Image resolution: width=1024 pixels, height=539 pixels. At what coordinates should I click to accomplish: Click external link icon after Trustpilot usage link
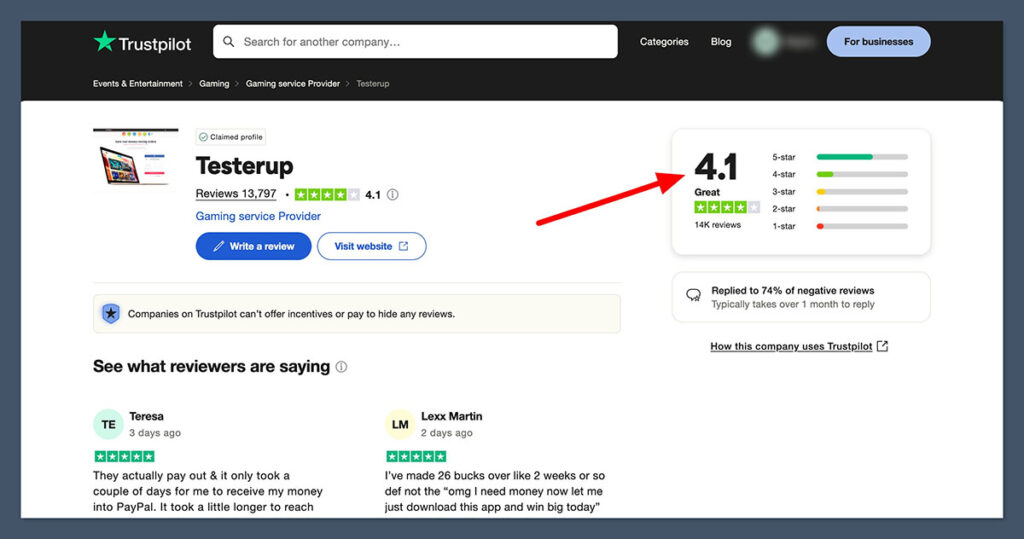tap(882, 346)
